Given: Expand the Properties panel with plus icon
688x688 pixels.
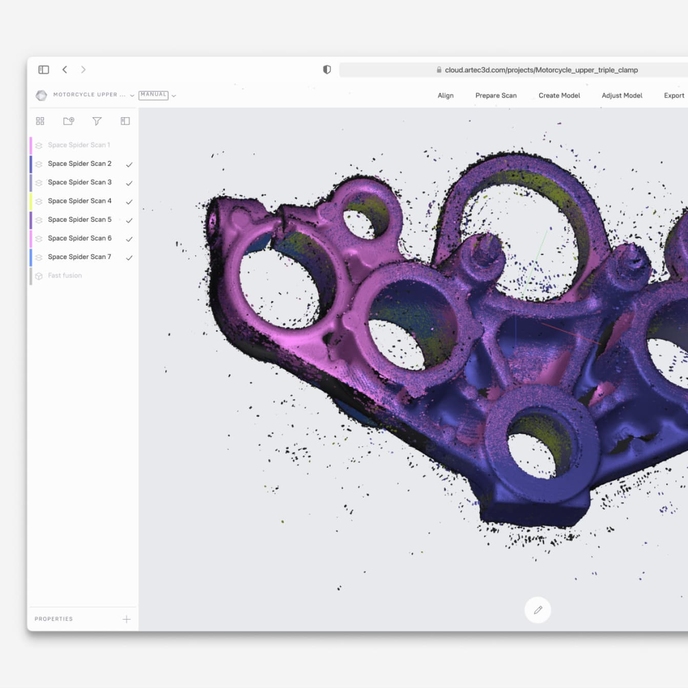Looking at the screenshot, I should (x=126, y=619).
